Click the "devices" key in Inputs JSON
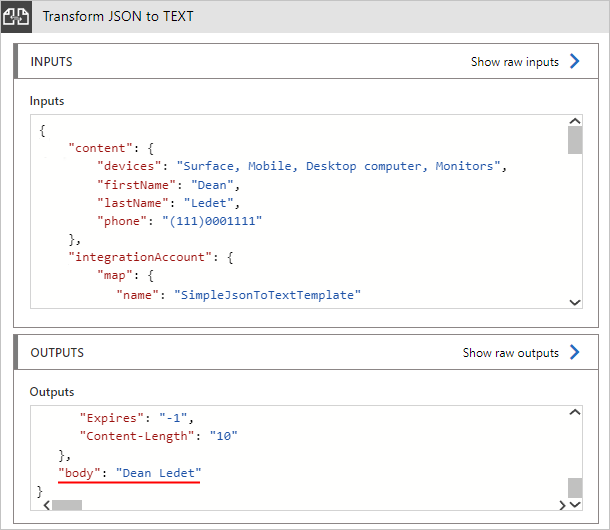The image size is (610, 530). pos(133,166)
